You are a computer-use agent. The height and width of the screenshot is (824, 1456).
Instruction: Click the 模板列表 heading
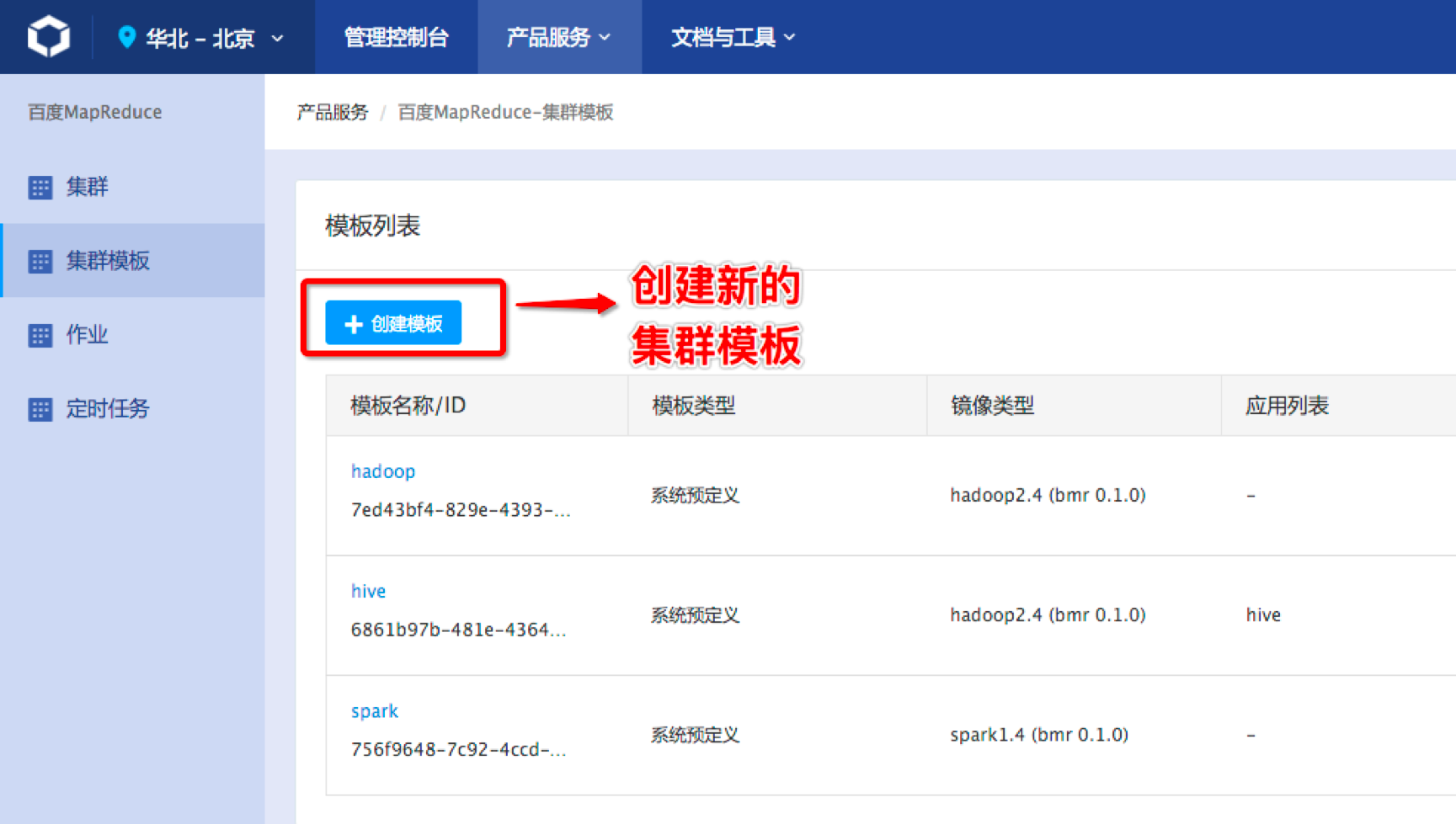coord(372,226)
